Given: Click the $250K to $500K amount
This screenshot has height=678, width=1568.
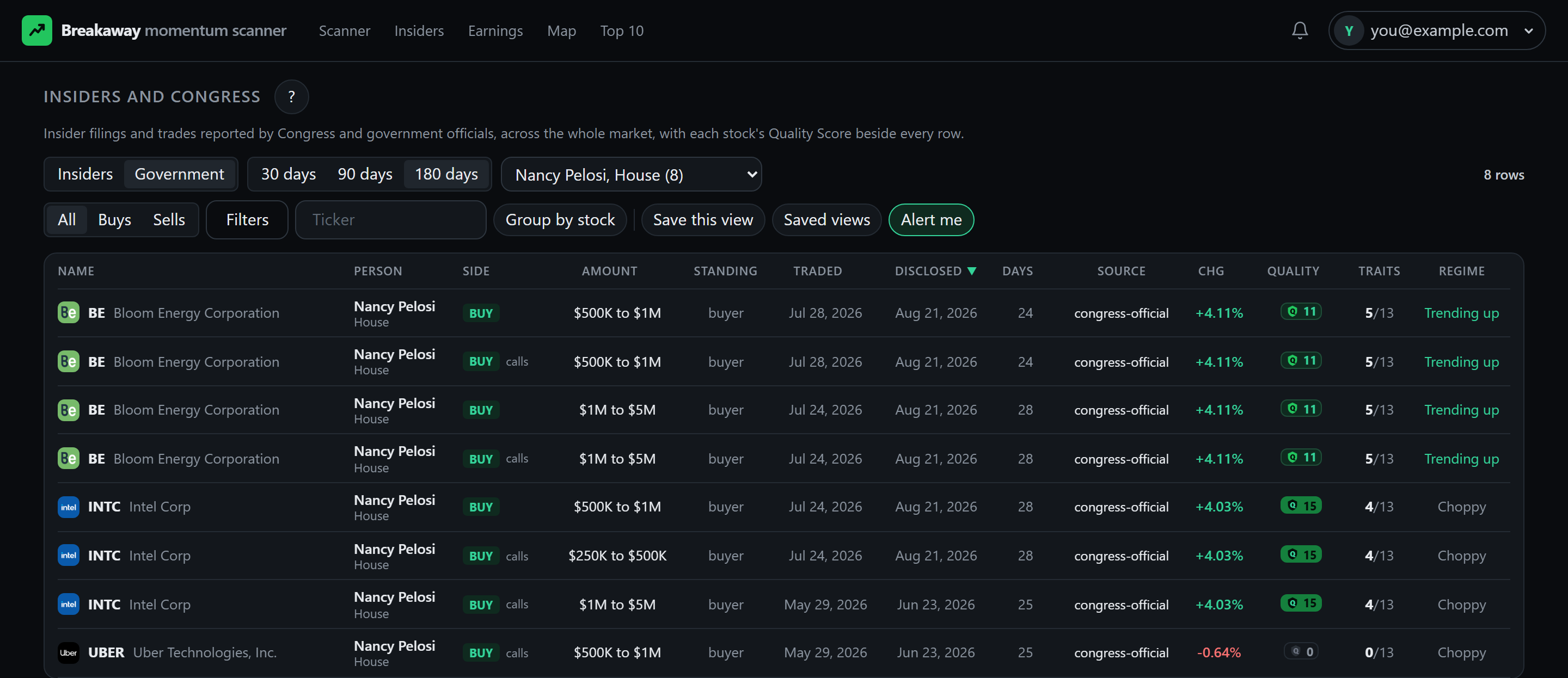Looking at the screenshot, I should (x=617, y=556).
